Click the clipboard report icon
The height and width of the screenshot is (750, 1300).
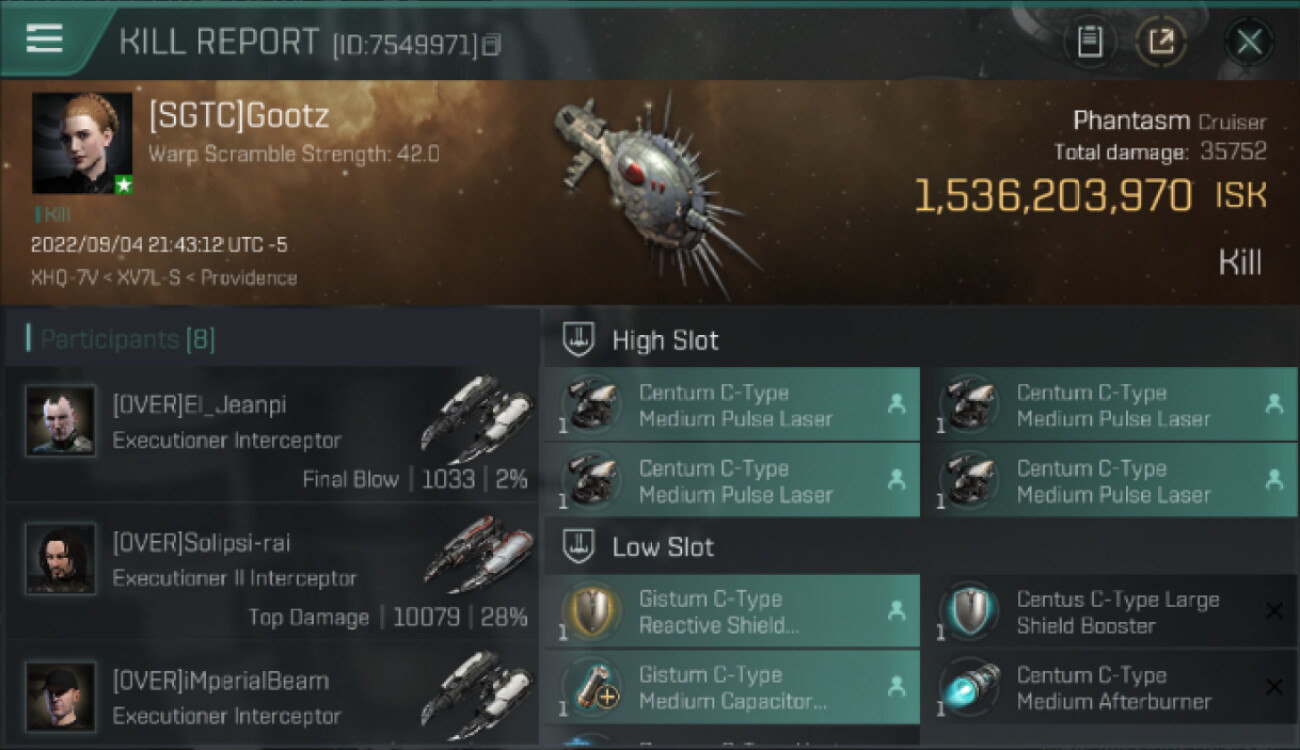tap(1089, 42)
